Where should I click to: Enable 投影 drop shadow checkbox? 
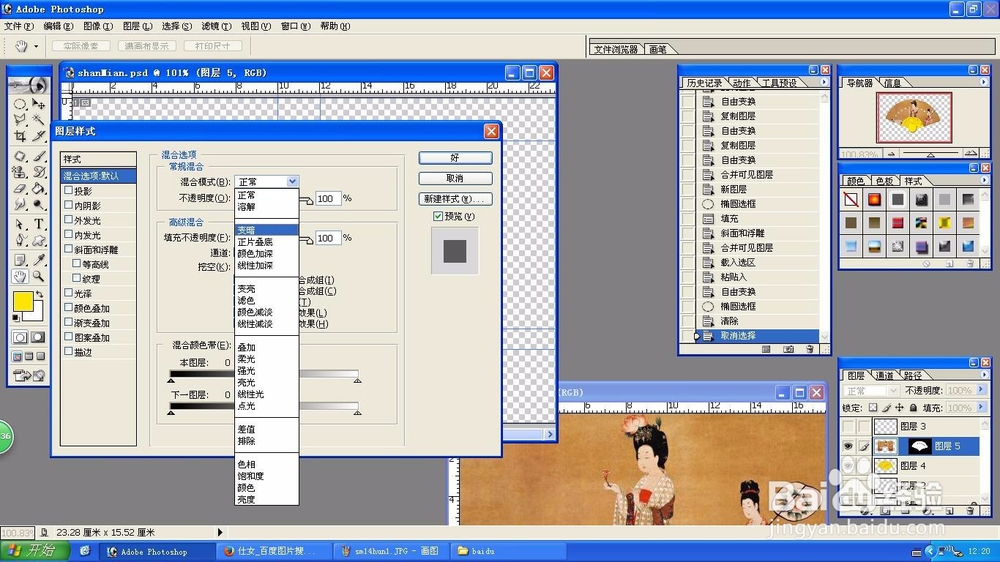68,190
